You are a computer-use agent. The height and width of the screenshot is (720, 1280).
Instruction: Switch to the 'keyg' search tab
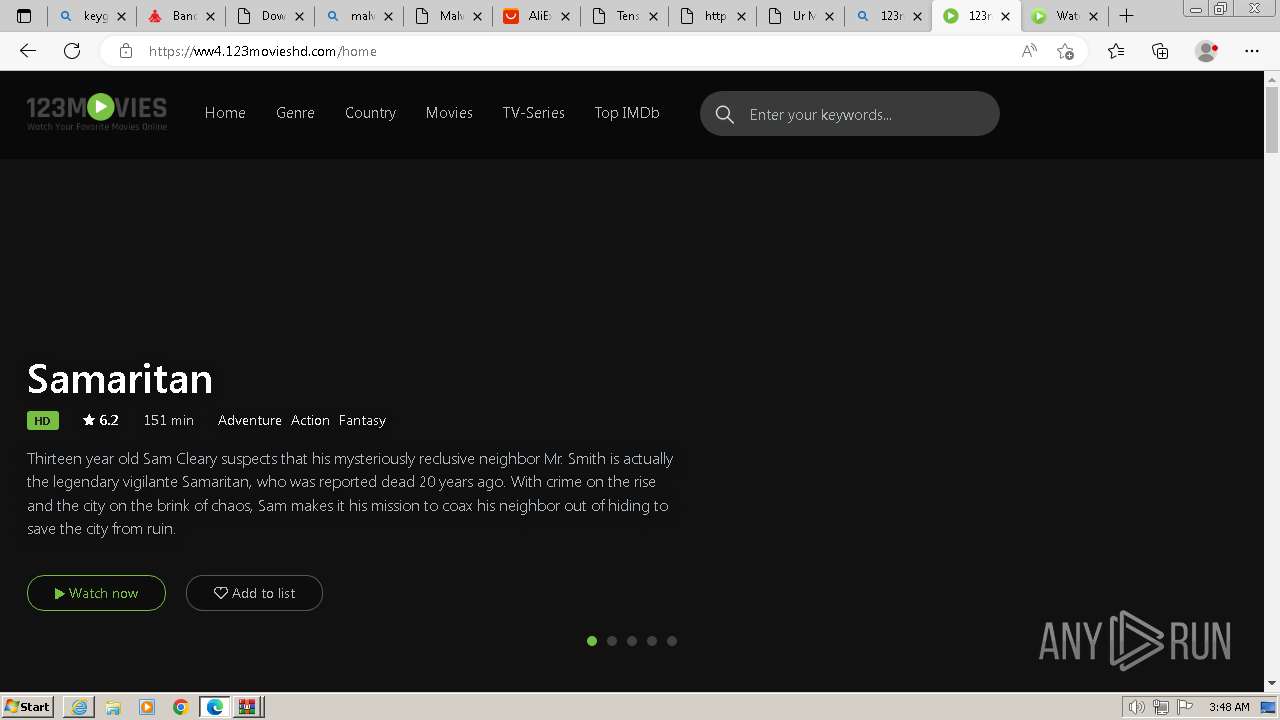pyautogui.click(x=84, y=16)
